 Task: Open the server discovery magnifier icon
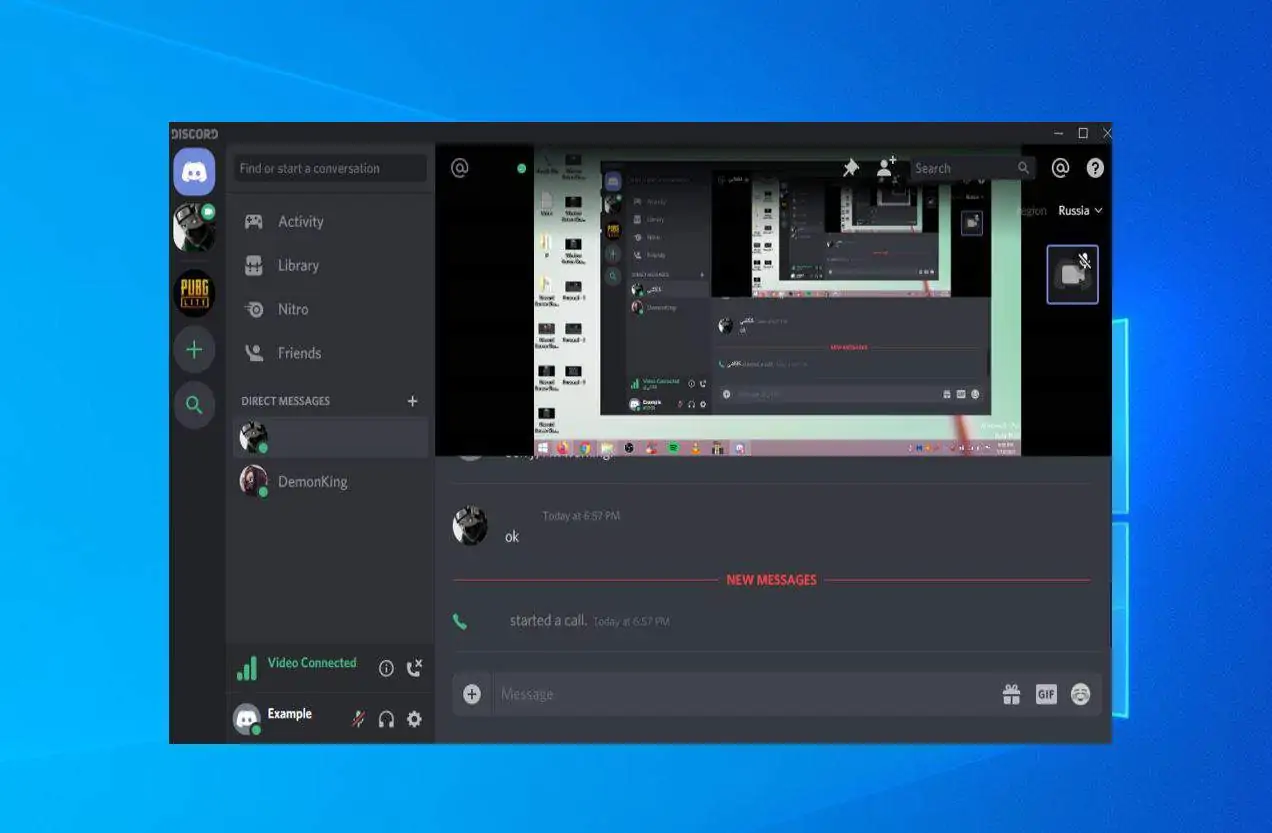(x=194, y=405)
